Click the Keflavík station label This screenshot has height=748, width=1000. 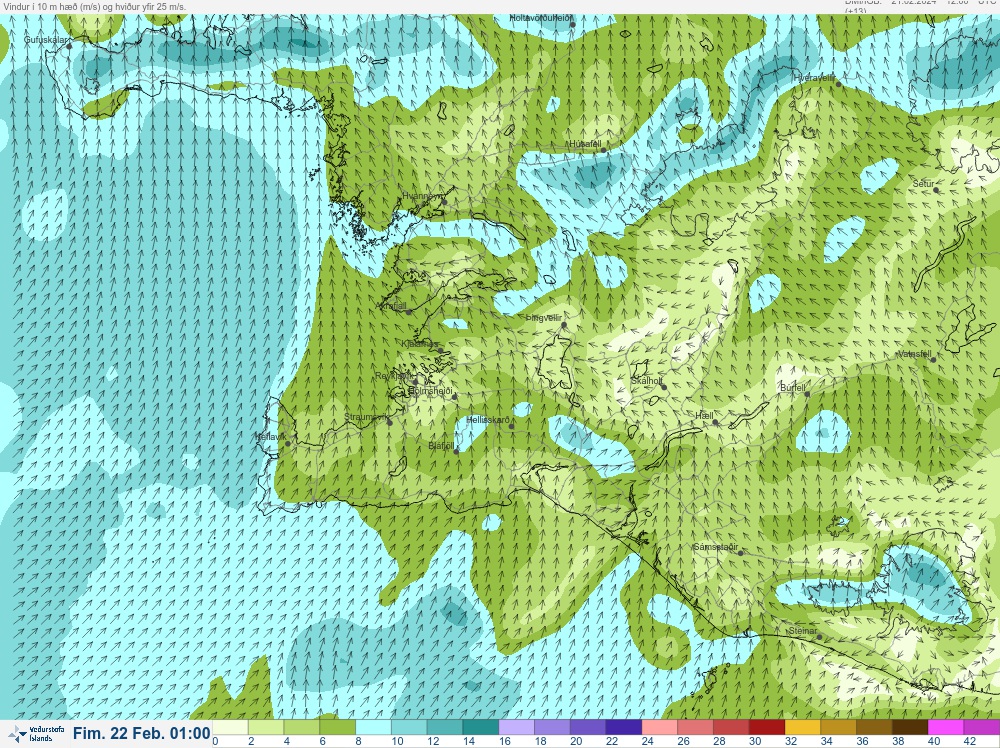[x=270, y=437]
